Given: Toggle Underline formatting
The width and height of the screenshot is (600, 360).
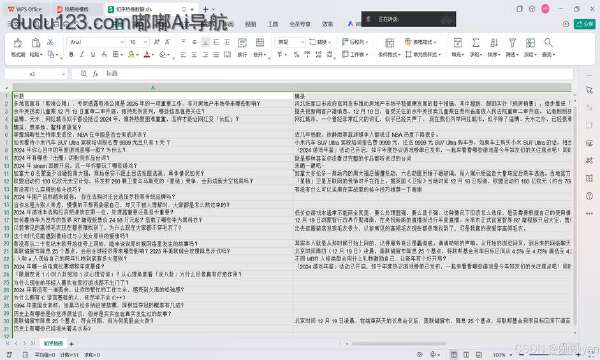Looking at the screenshot, I should [x=93, y=55].
